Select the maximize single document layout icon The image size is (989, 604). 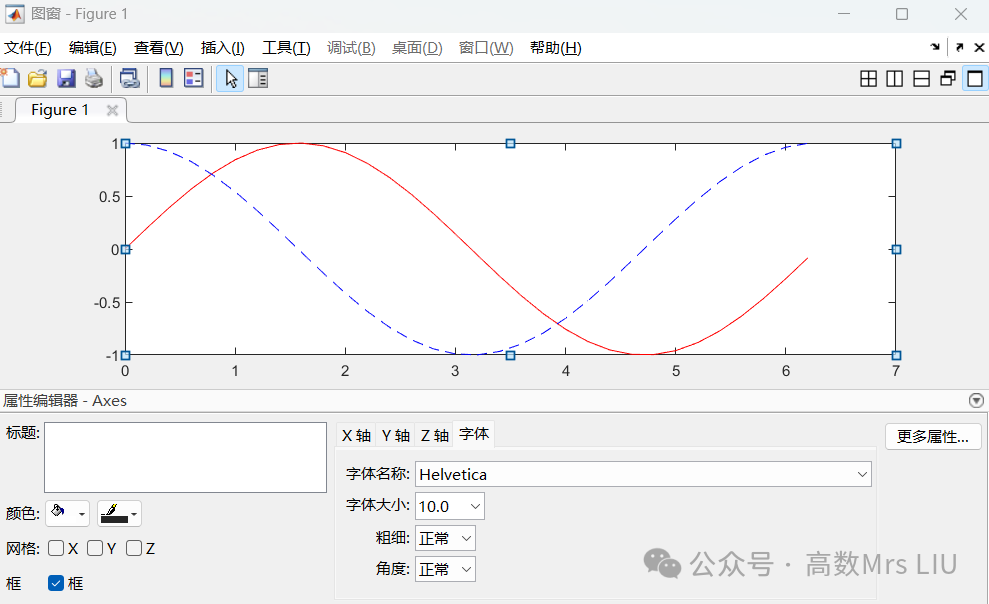click(975, 79)
